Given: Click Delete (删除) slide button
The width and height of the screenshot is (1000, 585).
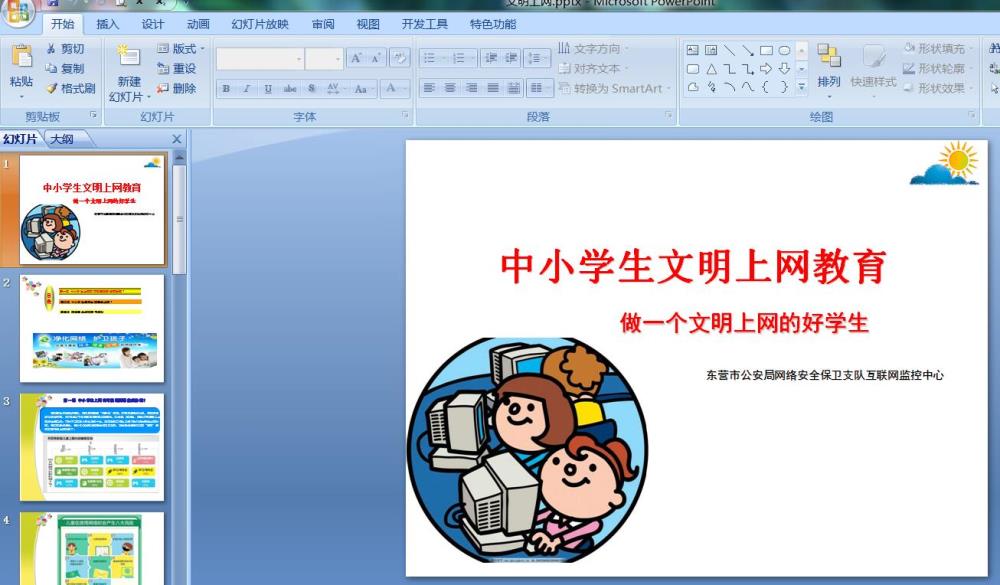Looking at the screenshot, I should coord(177,88).
